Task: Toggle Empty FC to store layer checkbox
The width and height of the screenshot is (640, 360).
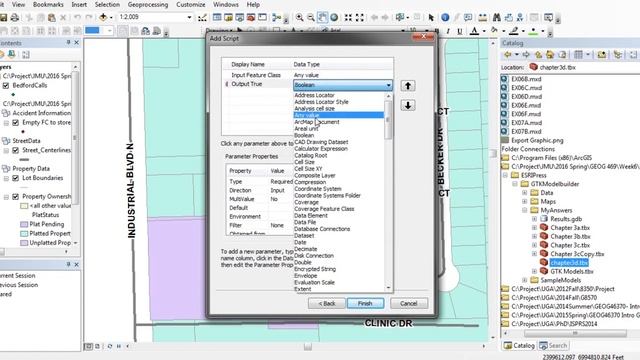Action: pos(16,123)
